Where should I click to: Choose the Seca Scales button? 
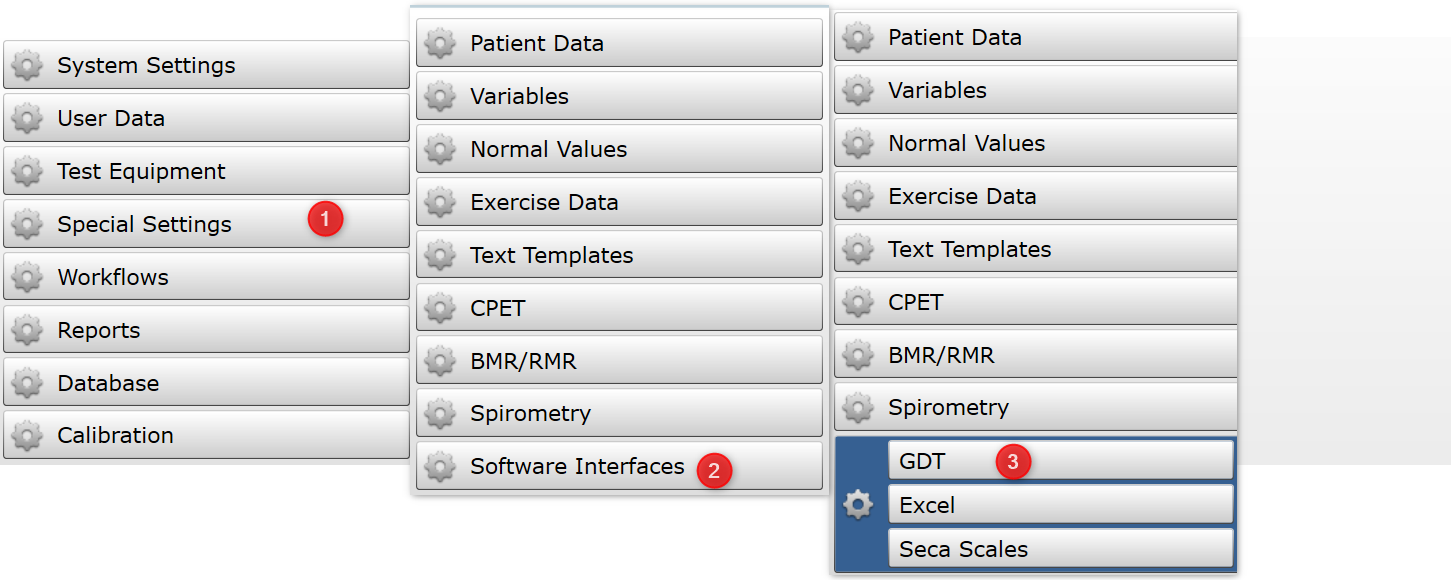click(x=1061, y=549)
